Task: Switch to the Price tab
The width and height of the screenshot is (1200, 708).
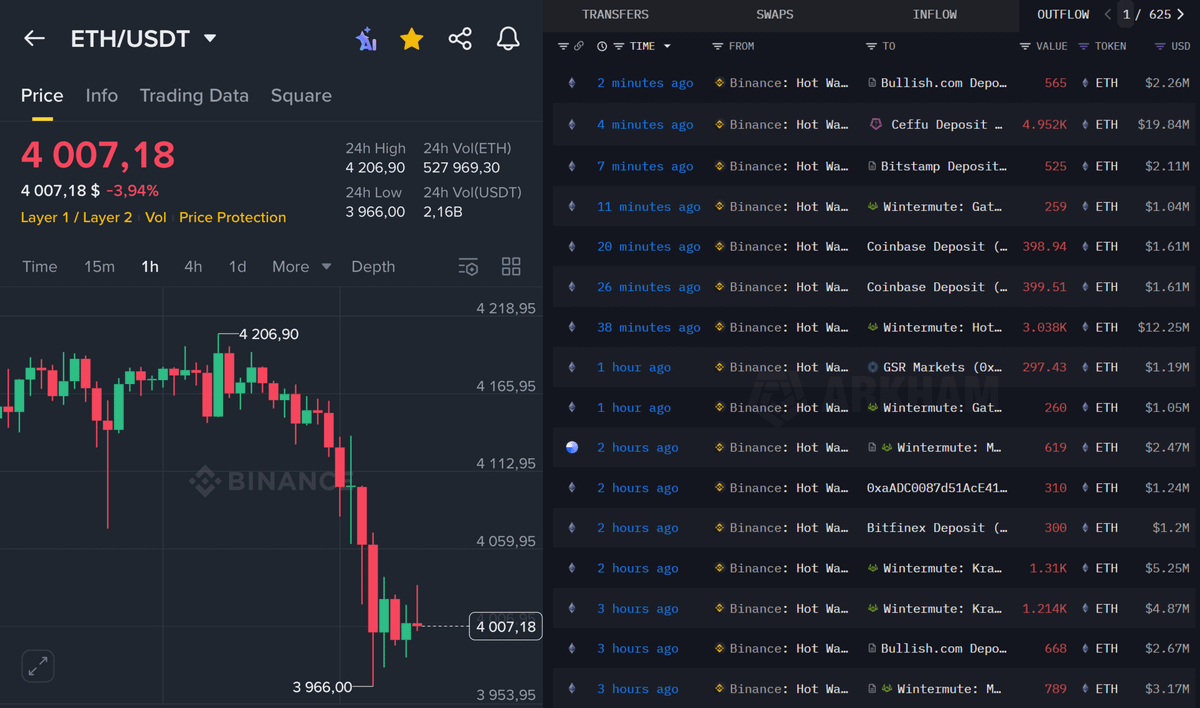Action: pos(42,95)
